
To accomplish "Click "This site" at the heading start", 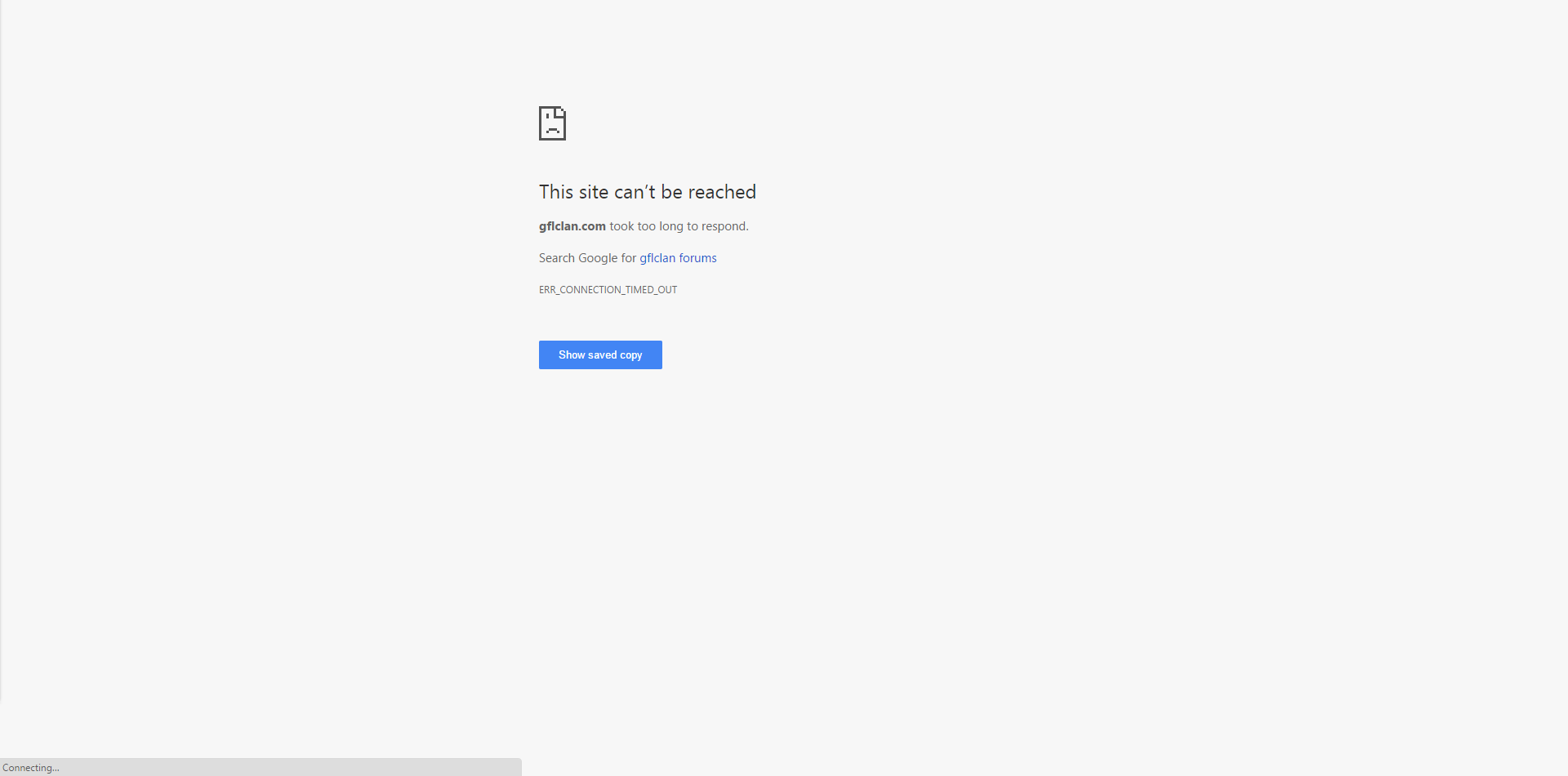I will [573, 192].
